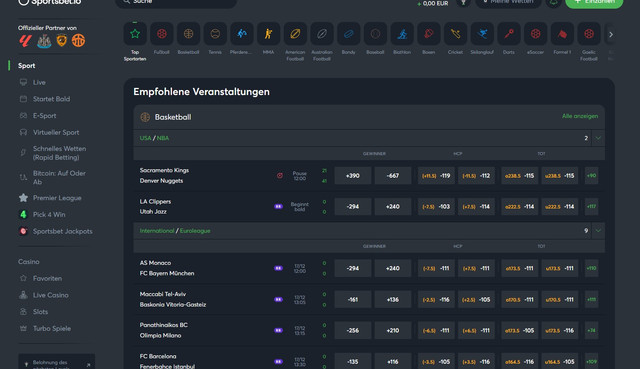The height and width of the screenshot is (369, 640).
Task: Open E-Sport in the sidebar
Action: (x=44, y=116)
